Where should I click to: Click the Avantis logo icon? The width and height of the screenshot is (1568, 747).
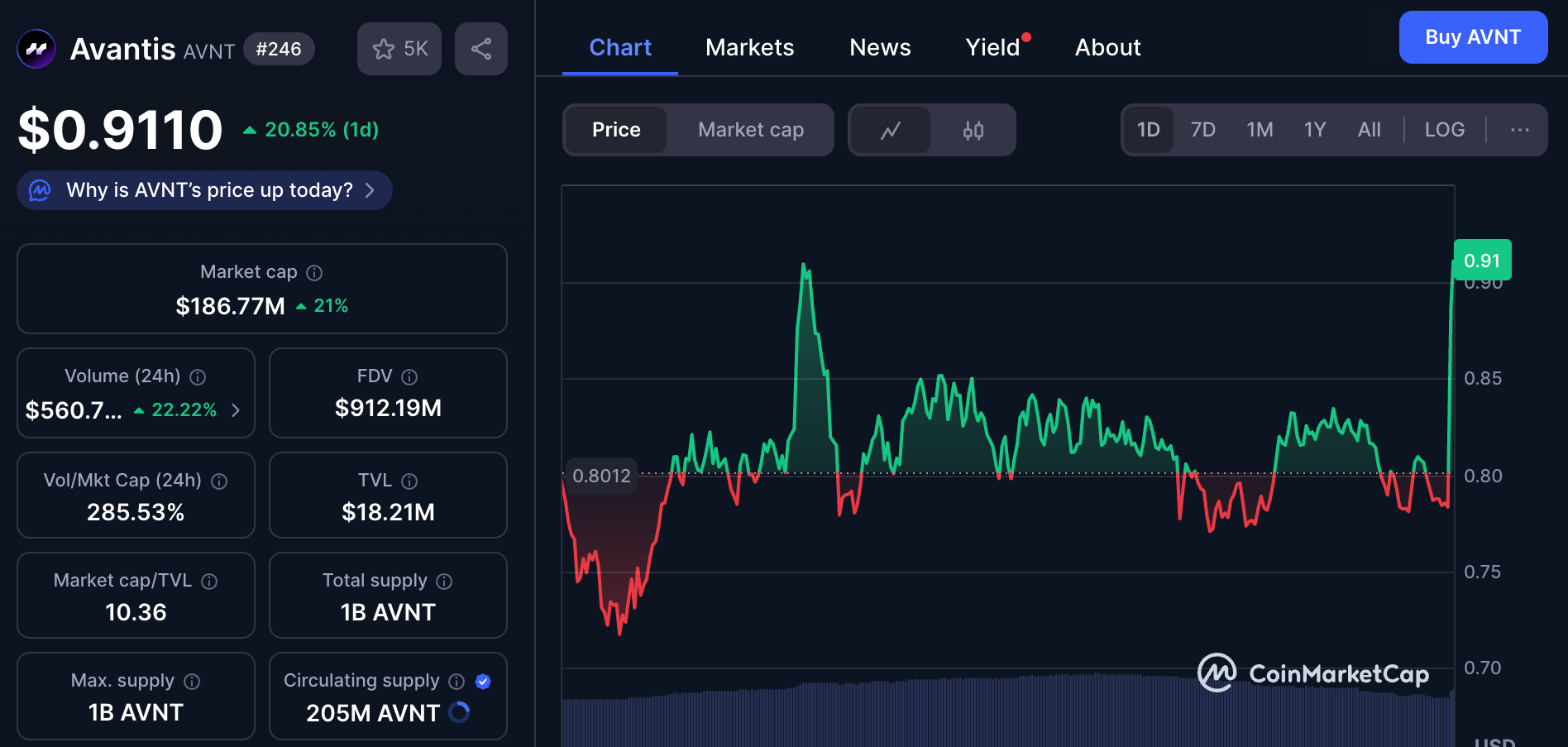coord(36,49)
